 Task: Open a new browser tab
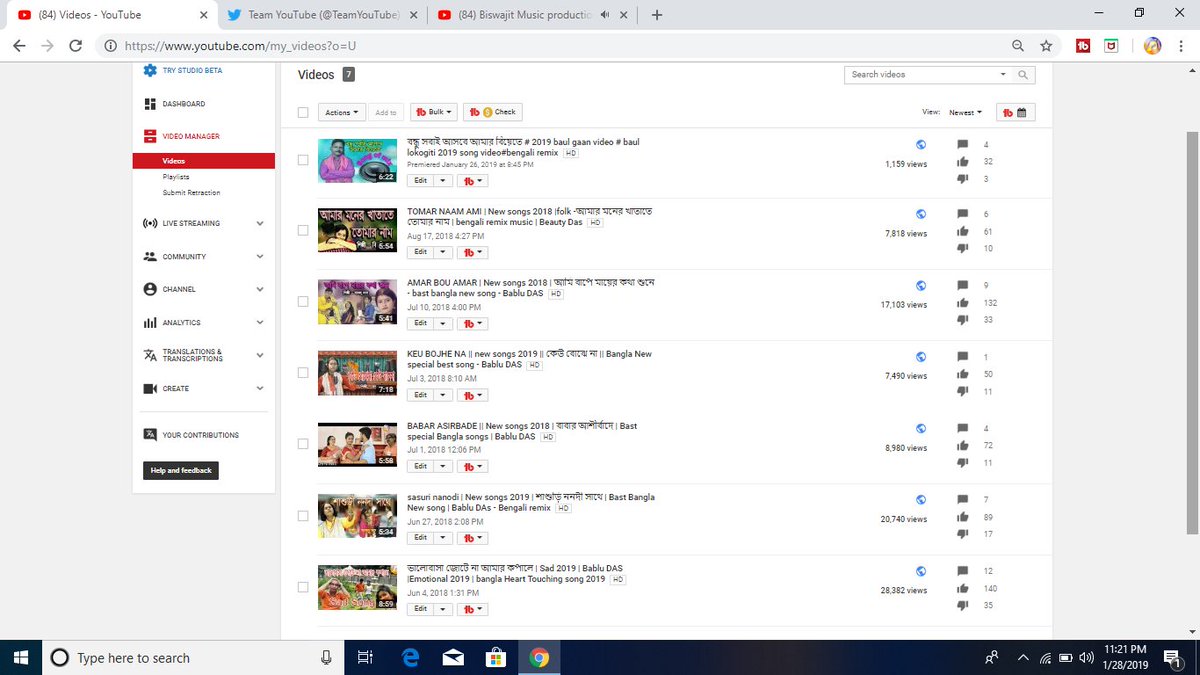click(x=657, y=15)
